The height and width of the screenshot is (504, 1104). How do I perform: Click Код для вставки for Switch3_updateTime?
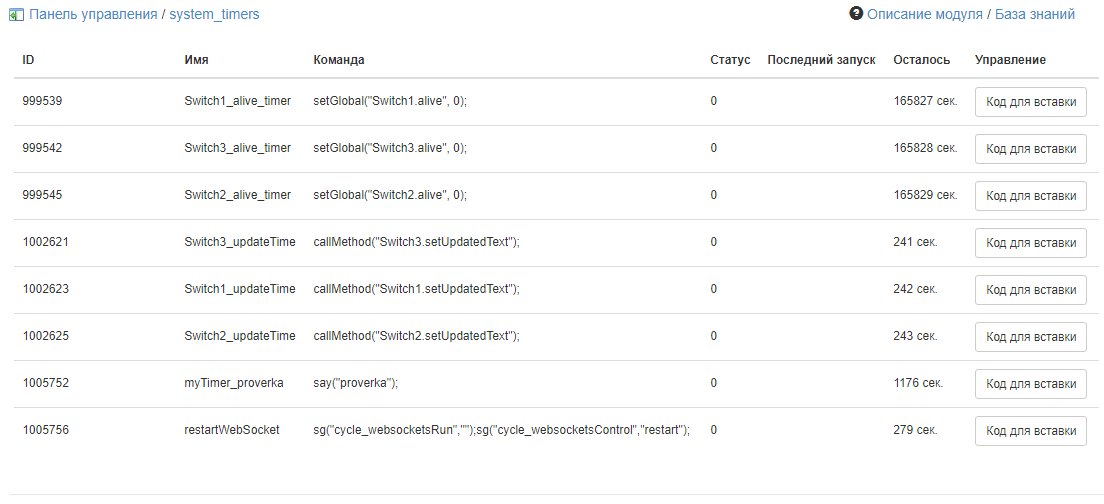click(1030, 242)
